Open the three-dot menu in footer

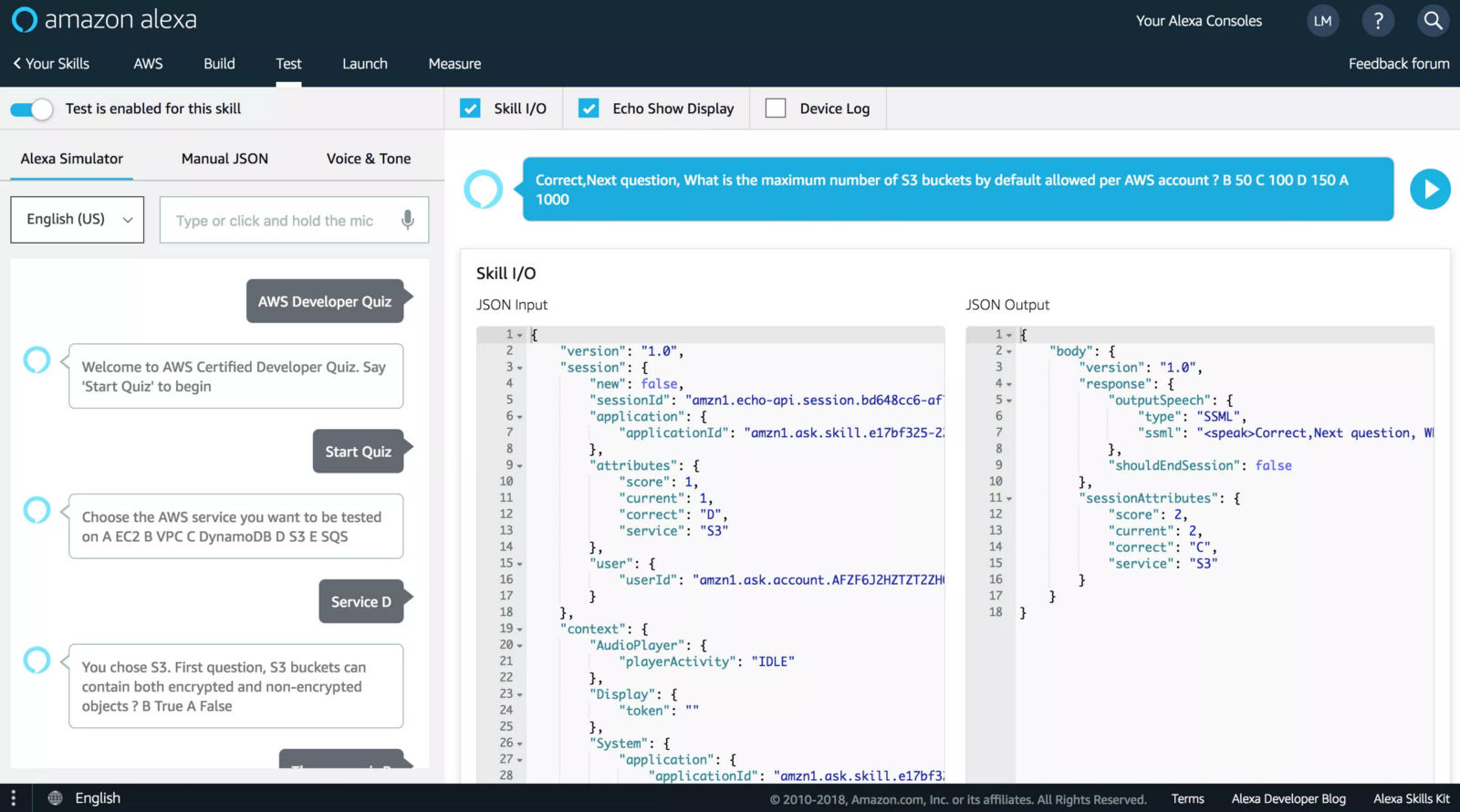tap(13, 798)
